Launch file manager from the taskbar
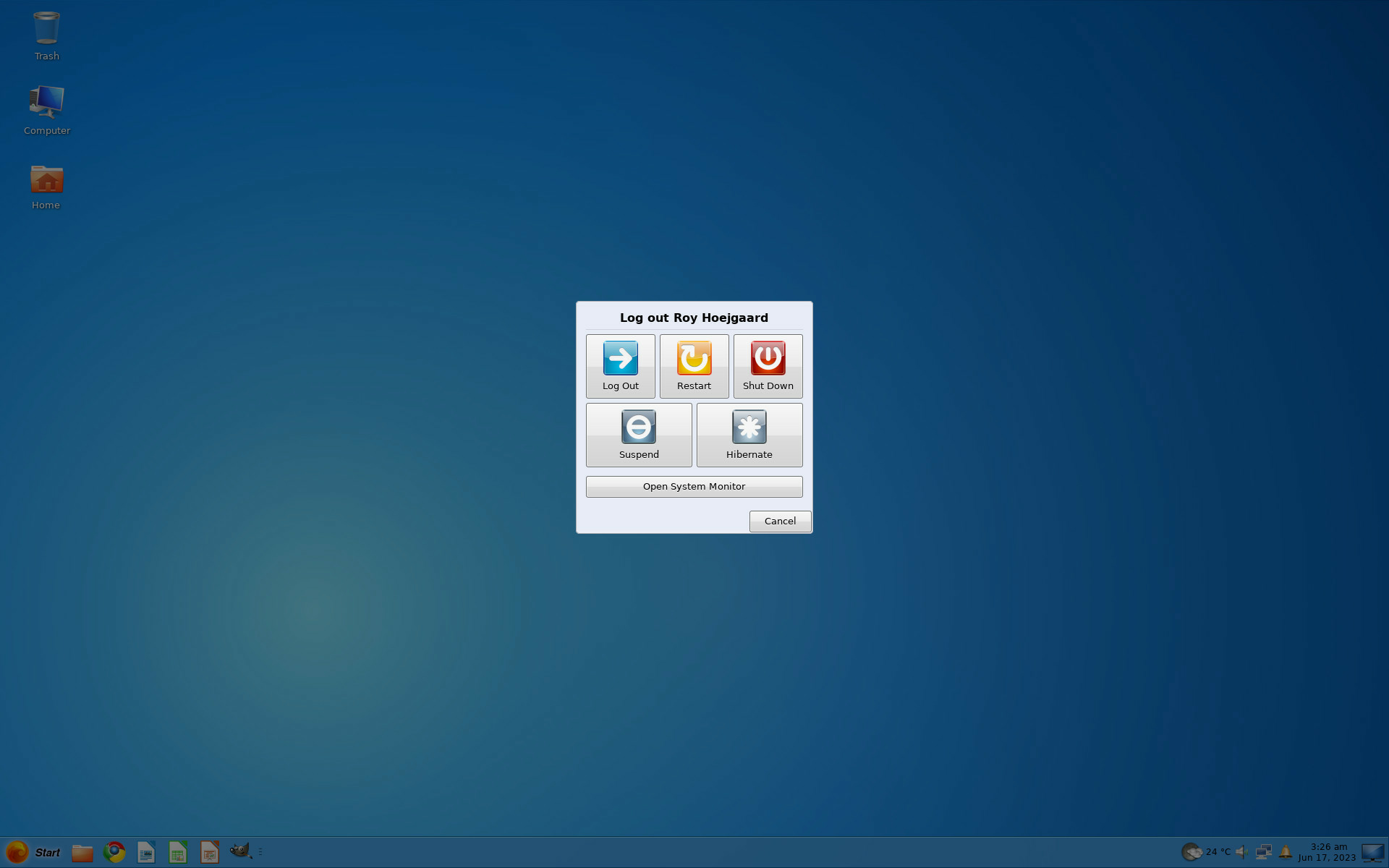The height and width of the screenshot is (868, 1389). pyautogui.click(x=82, y=852)
